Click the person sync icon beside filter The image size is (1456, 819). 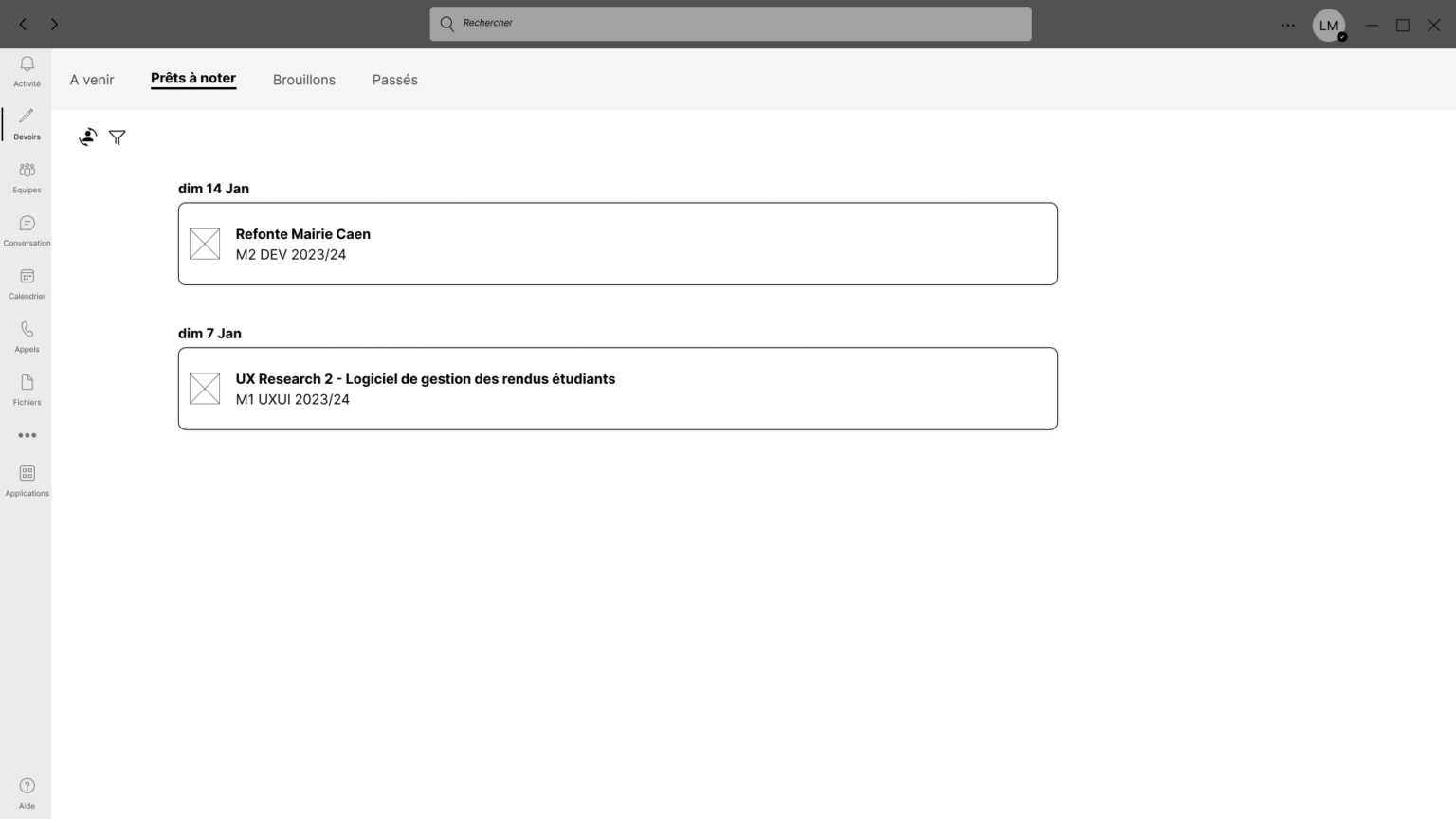[88, 137]
